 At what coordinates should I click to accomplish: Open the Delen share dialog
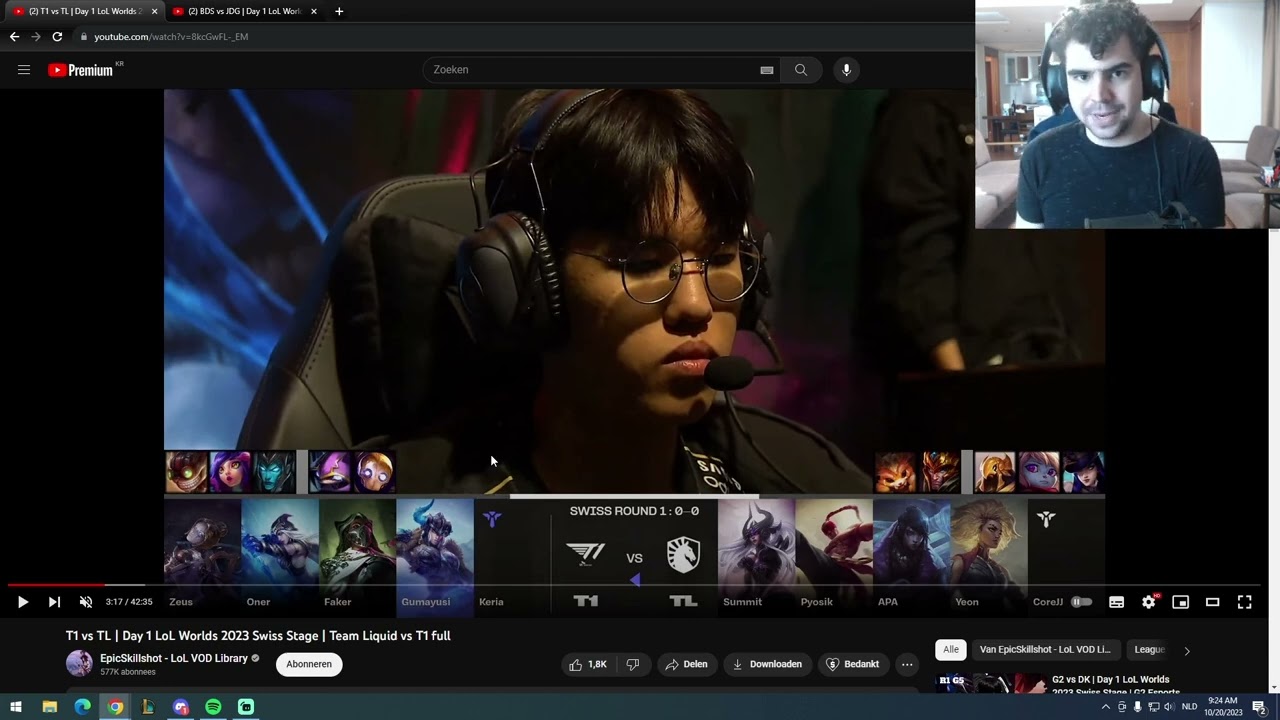click(x=686, y=664)
